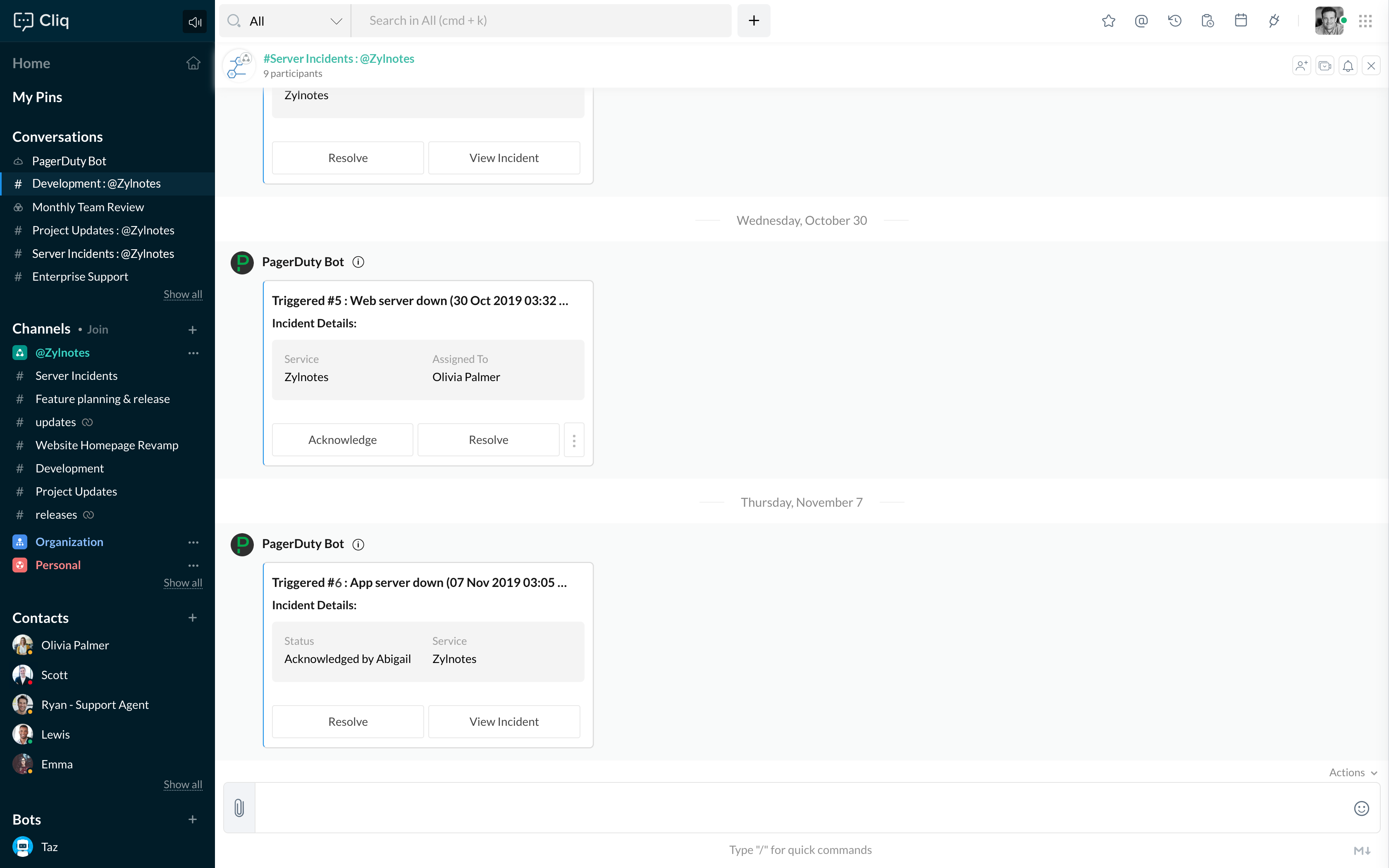Viewport: 1389px width, 868px height.
Task: Click the add participant icon
Action: coord(1301,66)
